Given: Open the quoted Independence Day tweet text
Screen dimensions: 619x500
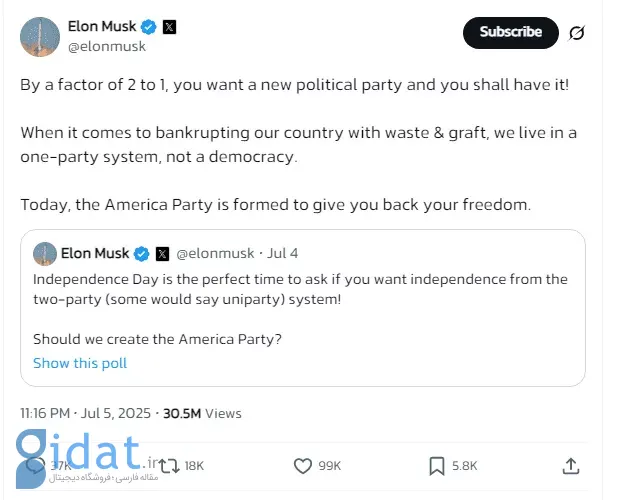Looking at the screenshot, I should pyautogui.click(x=300, y=289).
